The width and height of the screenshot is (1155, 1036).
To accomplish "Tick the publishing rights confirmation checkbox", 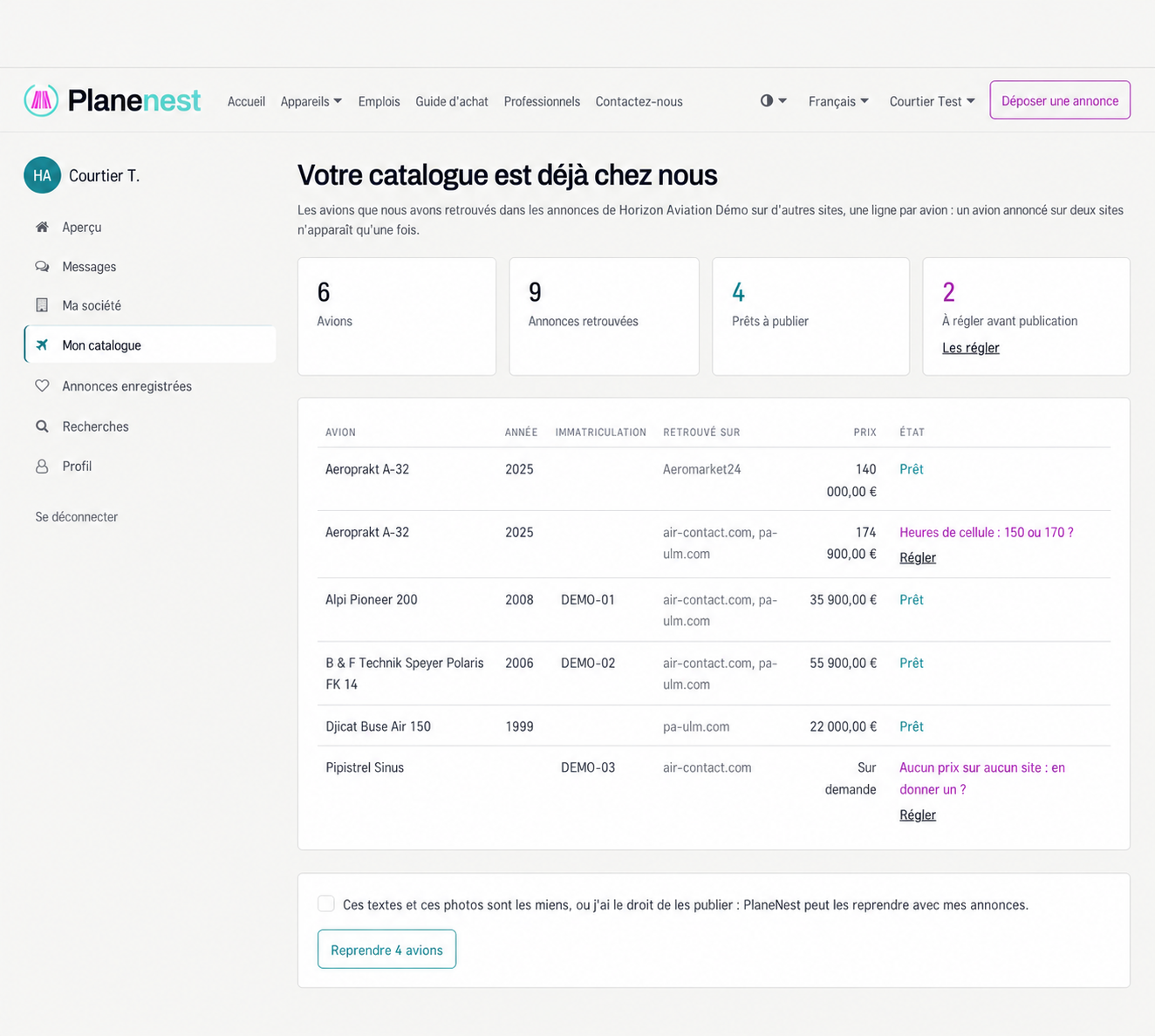I will [x=326, y=903].
